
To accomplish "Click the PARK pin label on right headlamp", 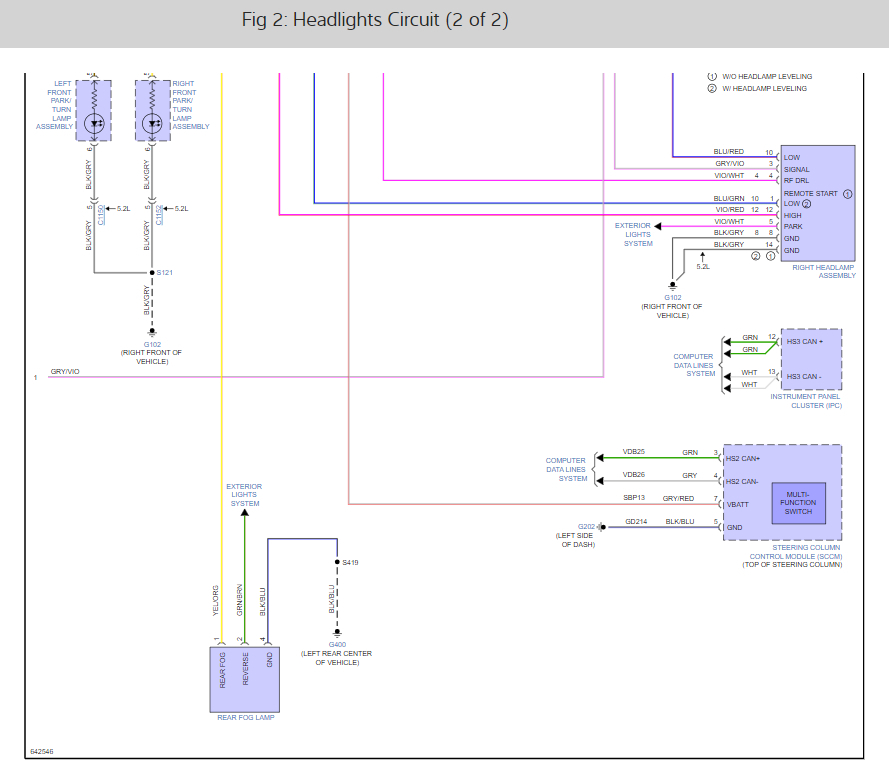I will pos(793,227).
